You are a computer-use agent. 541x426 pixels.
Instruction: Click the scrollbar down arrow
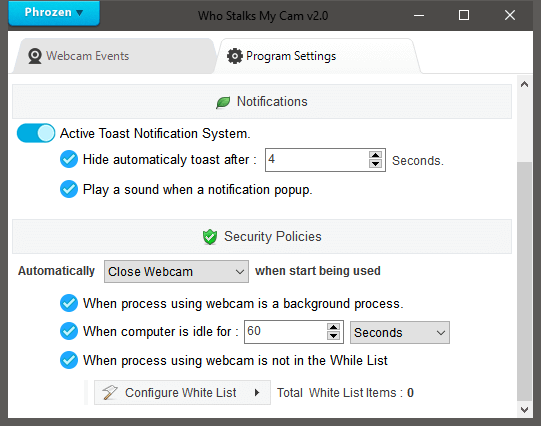[524, 410]
